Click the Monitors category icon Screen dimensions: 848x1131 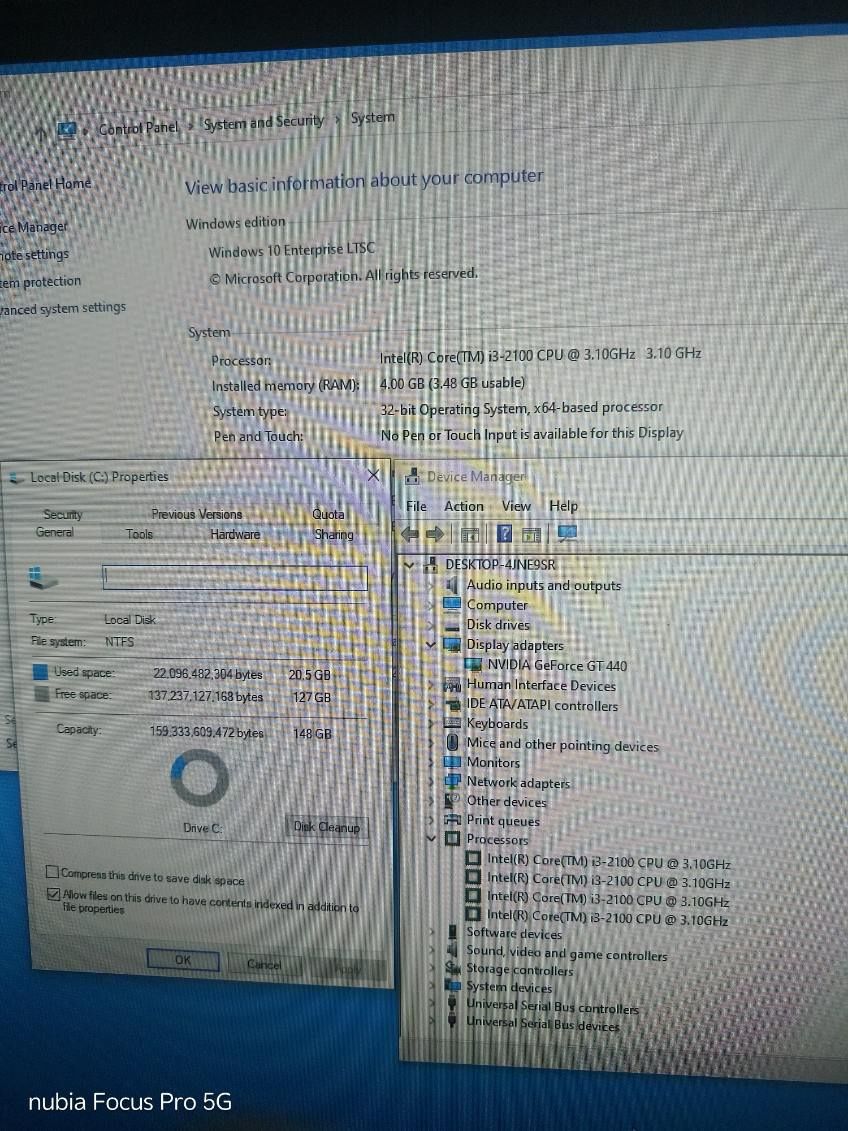click(x=452, y=762)
